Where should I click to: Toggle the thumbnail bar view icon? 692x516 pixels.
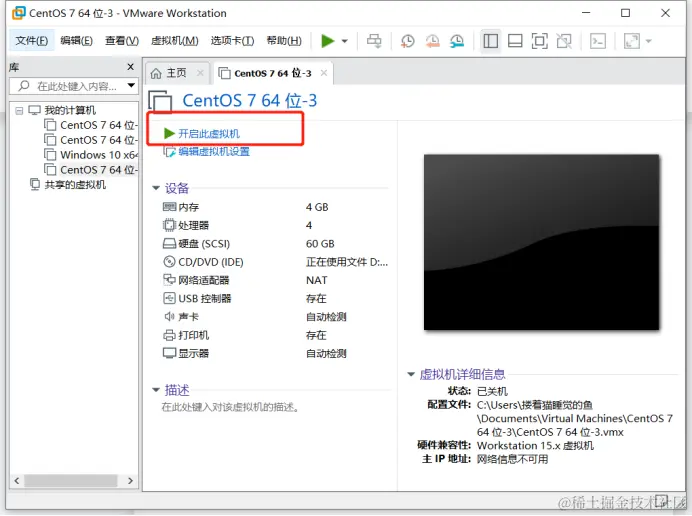click(x=515, y=41)
